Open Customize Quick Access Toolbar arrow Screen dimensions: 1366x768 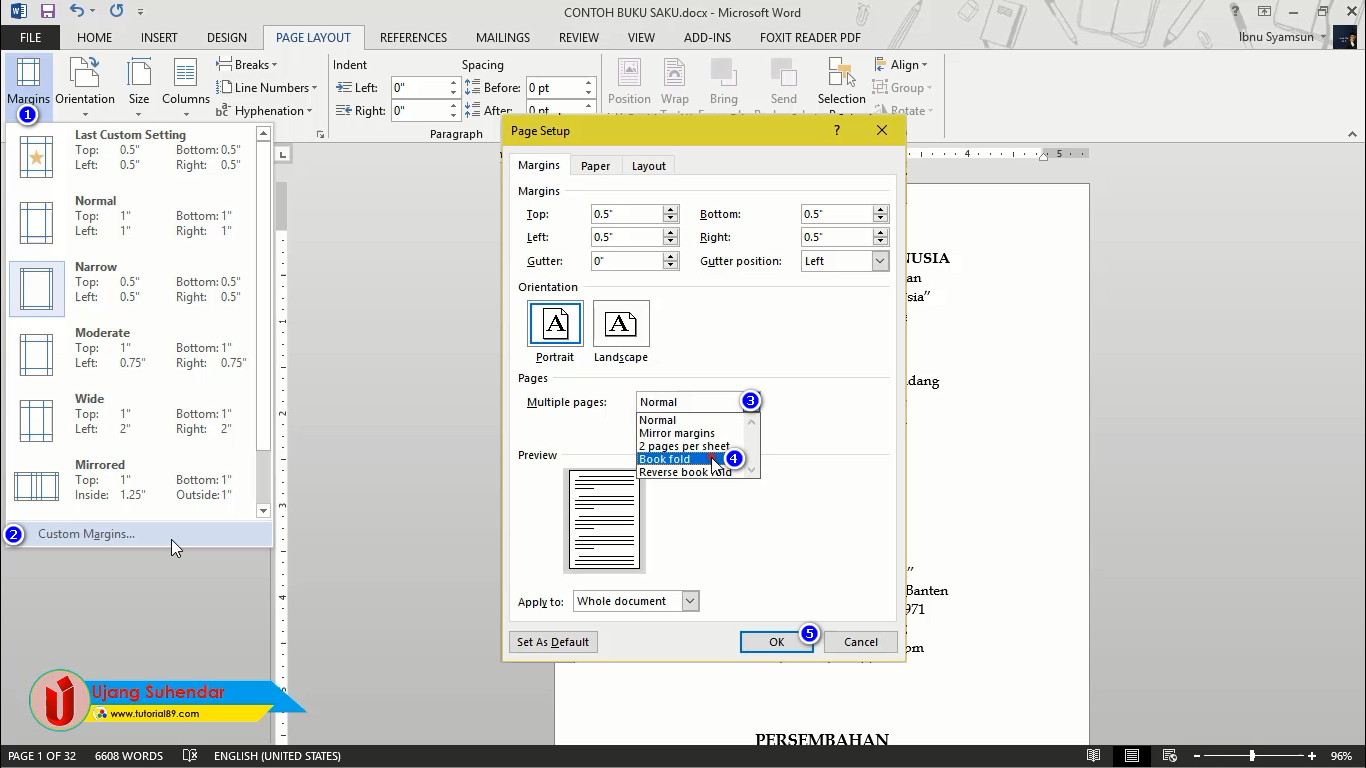pos(140,12)
